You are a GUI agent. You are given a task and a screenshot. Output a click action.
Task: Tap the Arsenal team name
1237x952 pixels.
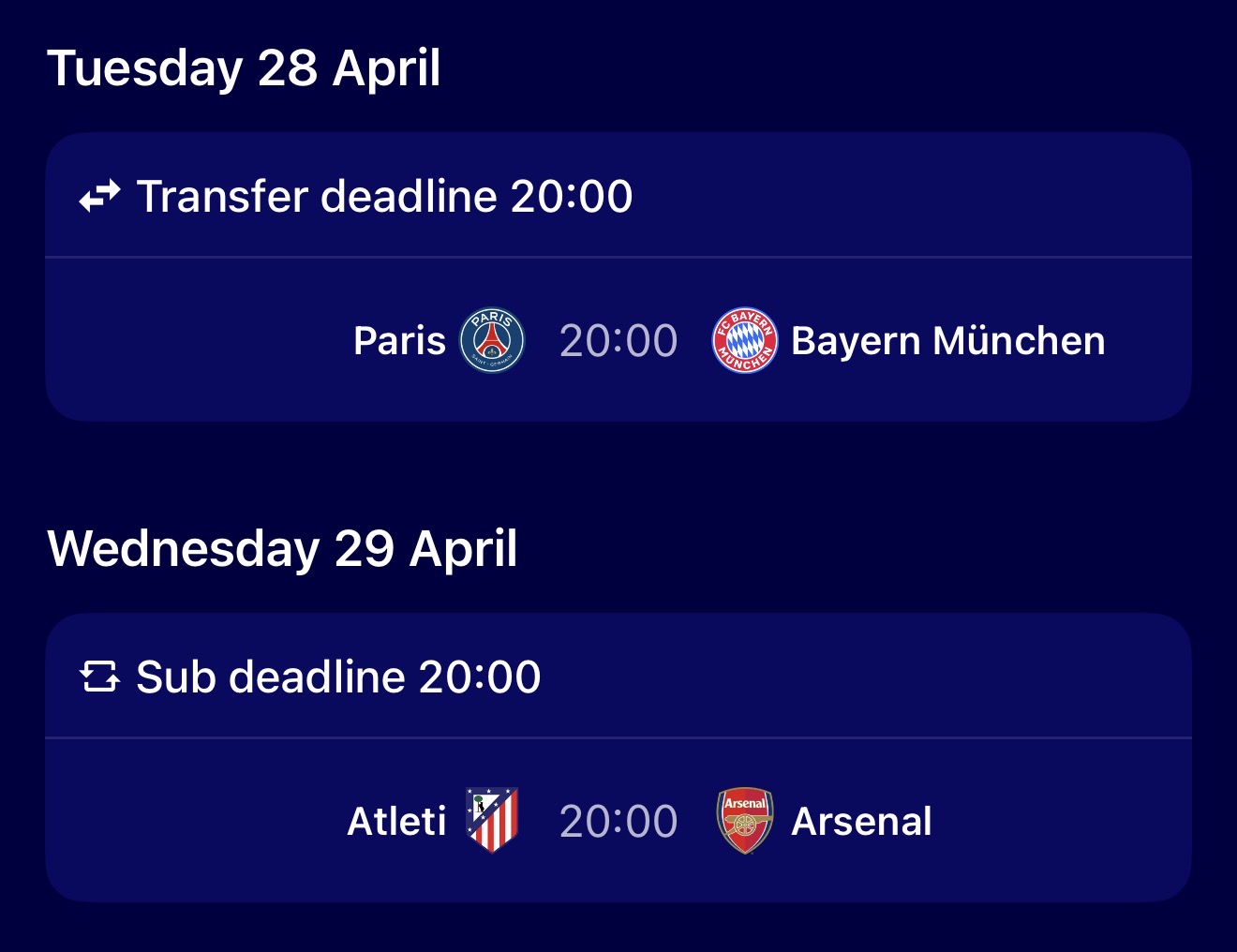(x=861, y=822)
